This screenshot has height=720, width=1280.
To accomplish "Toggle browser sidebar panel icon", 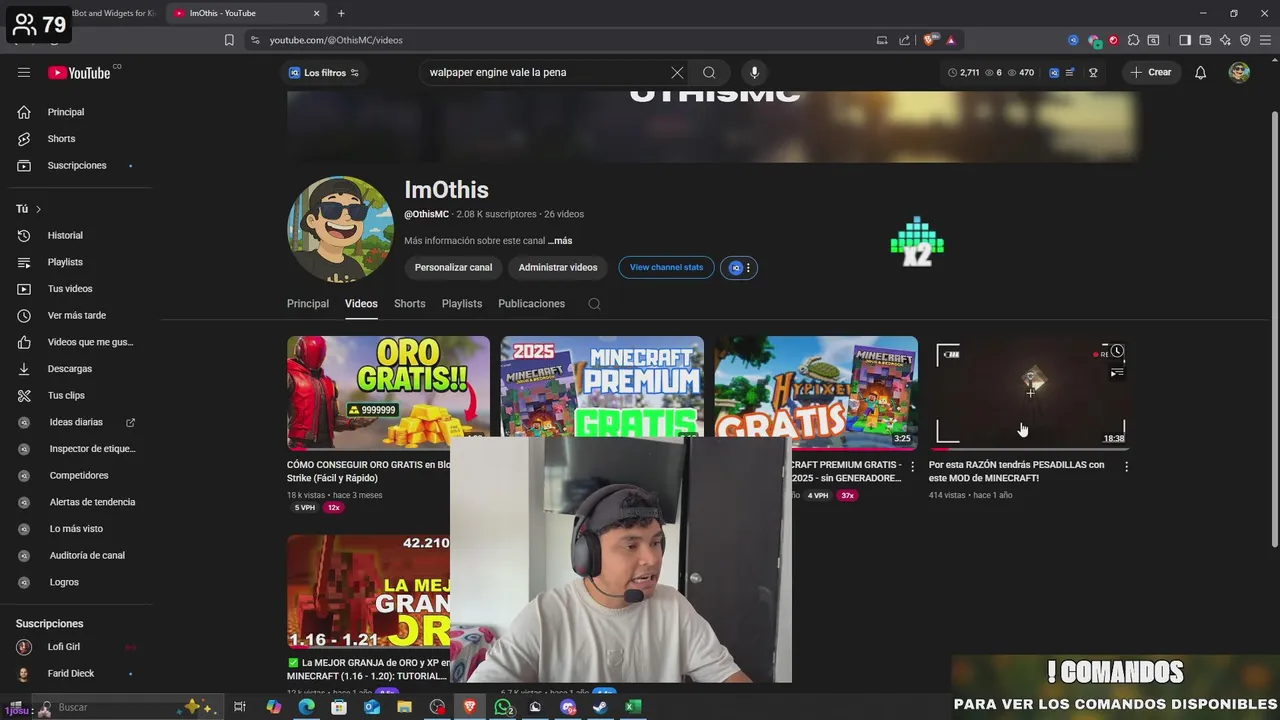I will coord(1185,40).
